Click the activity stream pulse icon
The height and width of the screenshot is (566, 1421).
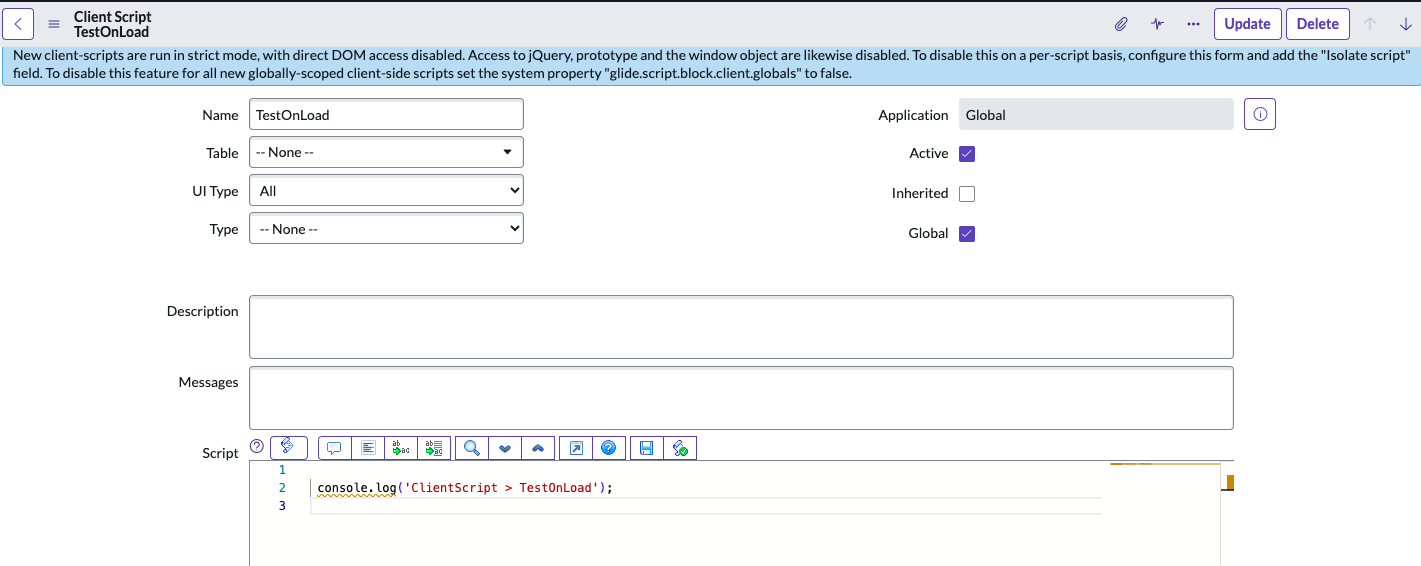(1157, 24)
